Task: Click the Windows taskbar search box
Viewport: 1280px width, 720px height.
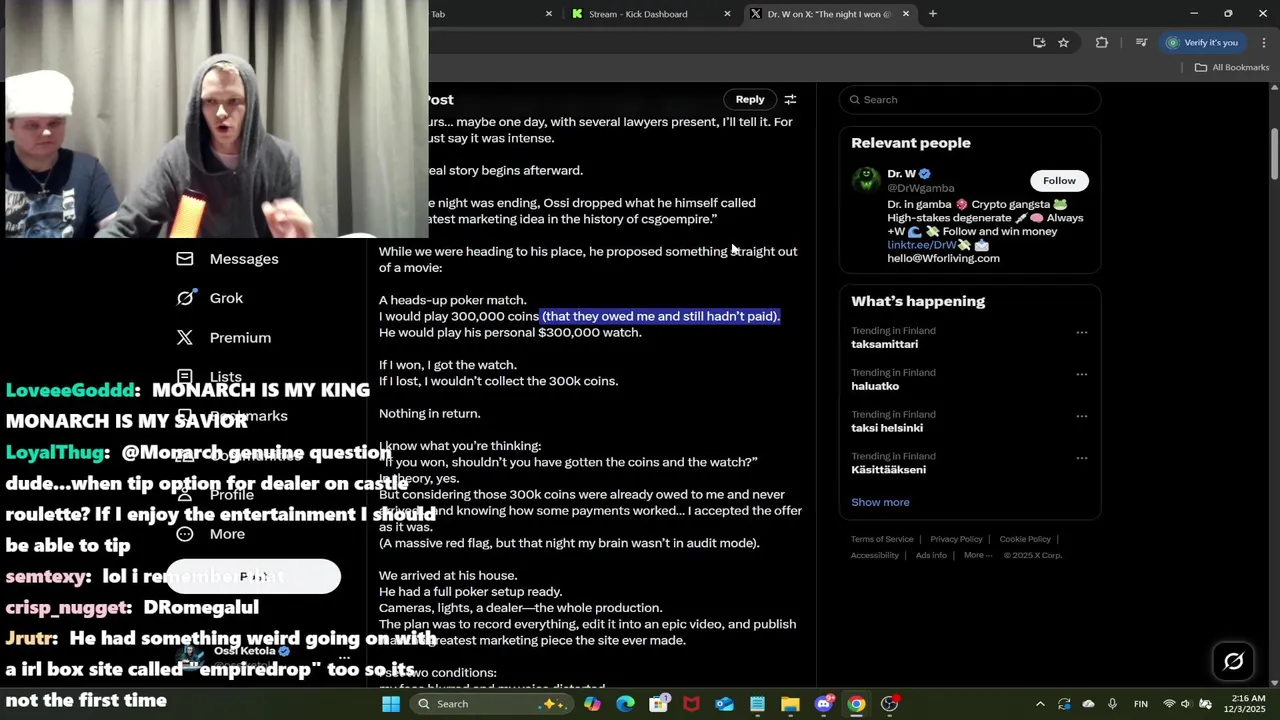Action: tap(491, 704)
